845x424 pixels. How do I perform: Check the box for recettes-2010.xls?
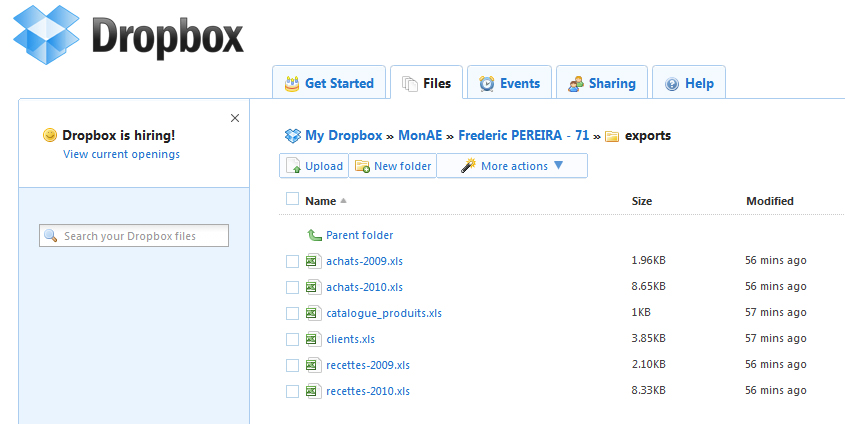(x=292, y=391)
